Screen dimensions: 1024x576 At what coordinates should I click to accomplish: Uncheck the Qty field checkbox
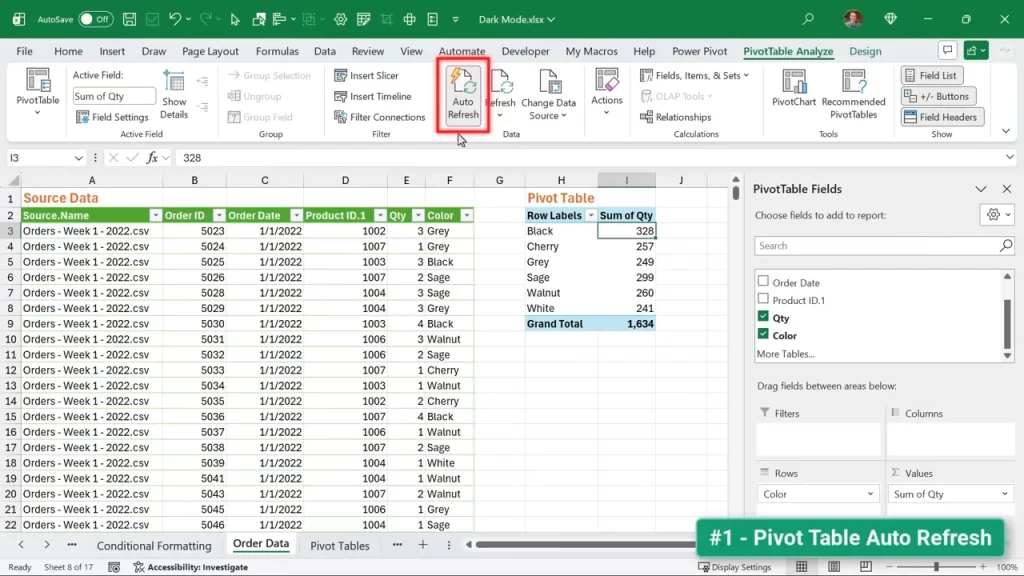coord(763,318)
